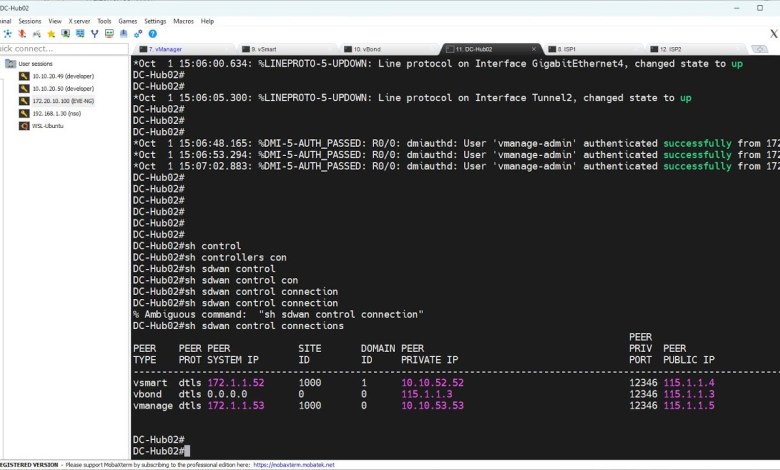Select session 192.168.1.30 (nso)
Screen dimensions: 780x470
[x=57, y=113]
